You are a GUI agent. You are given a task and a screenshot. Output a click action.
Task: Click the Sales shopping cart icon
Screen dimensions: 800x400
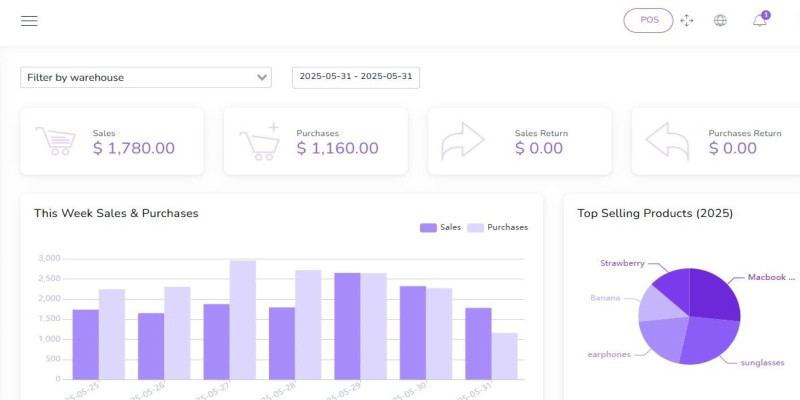coord(54,141)
